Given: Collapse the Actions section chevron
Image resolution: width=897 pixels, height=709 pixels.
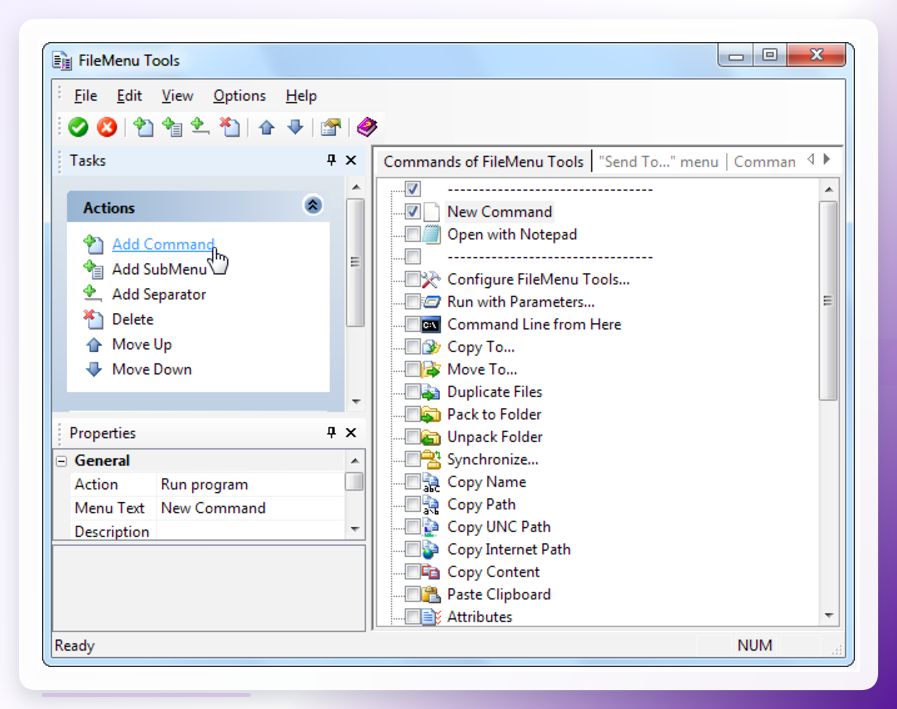Looking at the screenshot, I should (313, 205).
